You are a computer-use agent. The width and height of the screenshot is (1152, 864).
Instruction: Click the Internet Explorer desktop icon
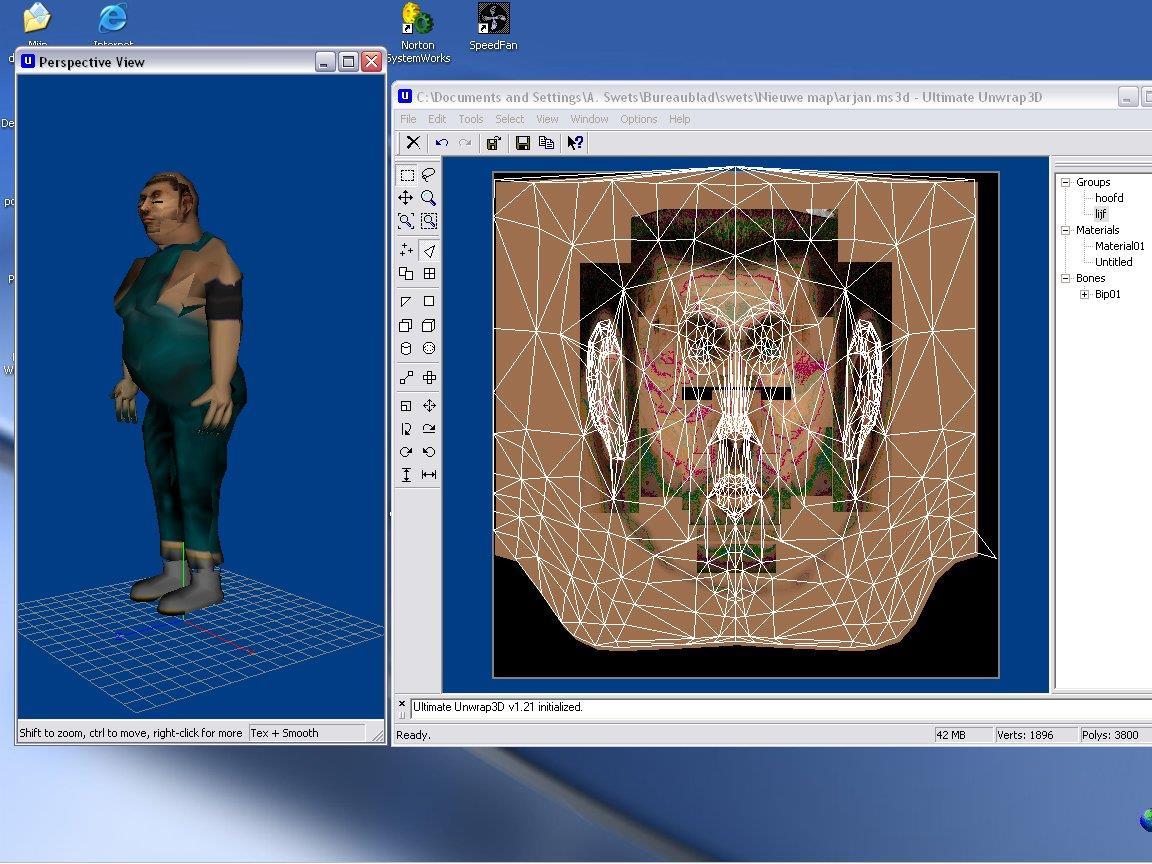[x=113, y=25]
